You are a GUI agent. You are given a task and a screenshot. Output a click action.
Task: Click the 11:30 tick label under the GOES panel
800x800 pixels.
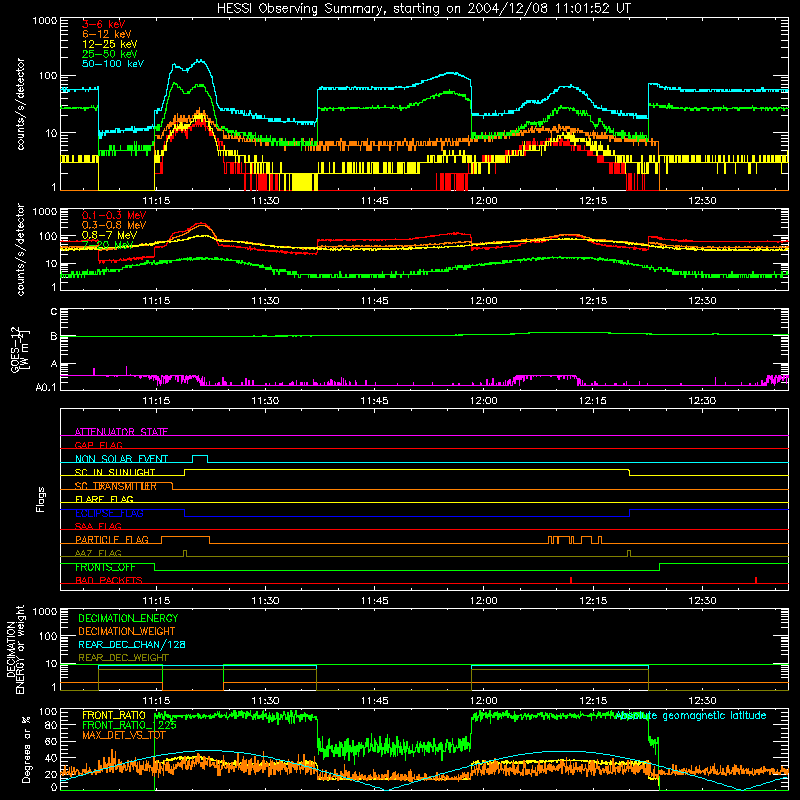tap(265, 401)
